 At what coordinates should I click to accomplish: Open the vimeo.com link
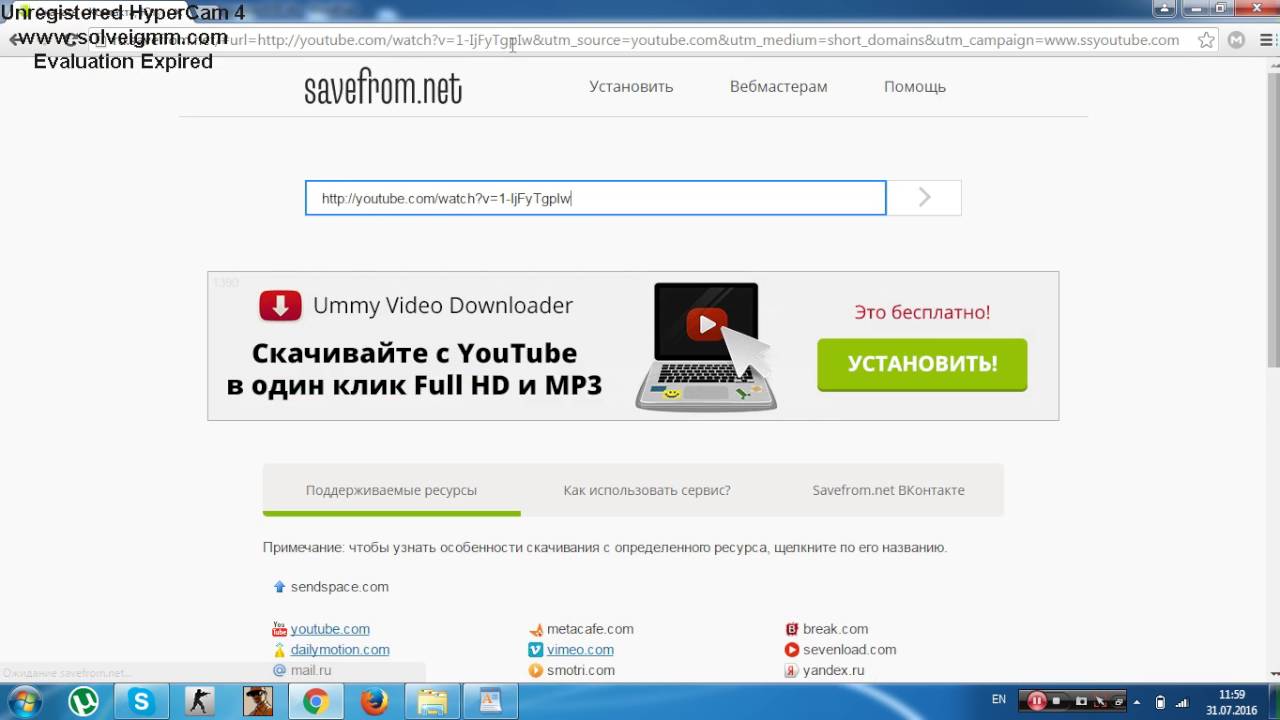pos(580,650)
